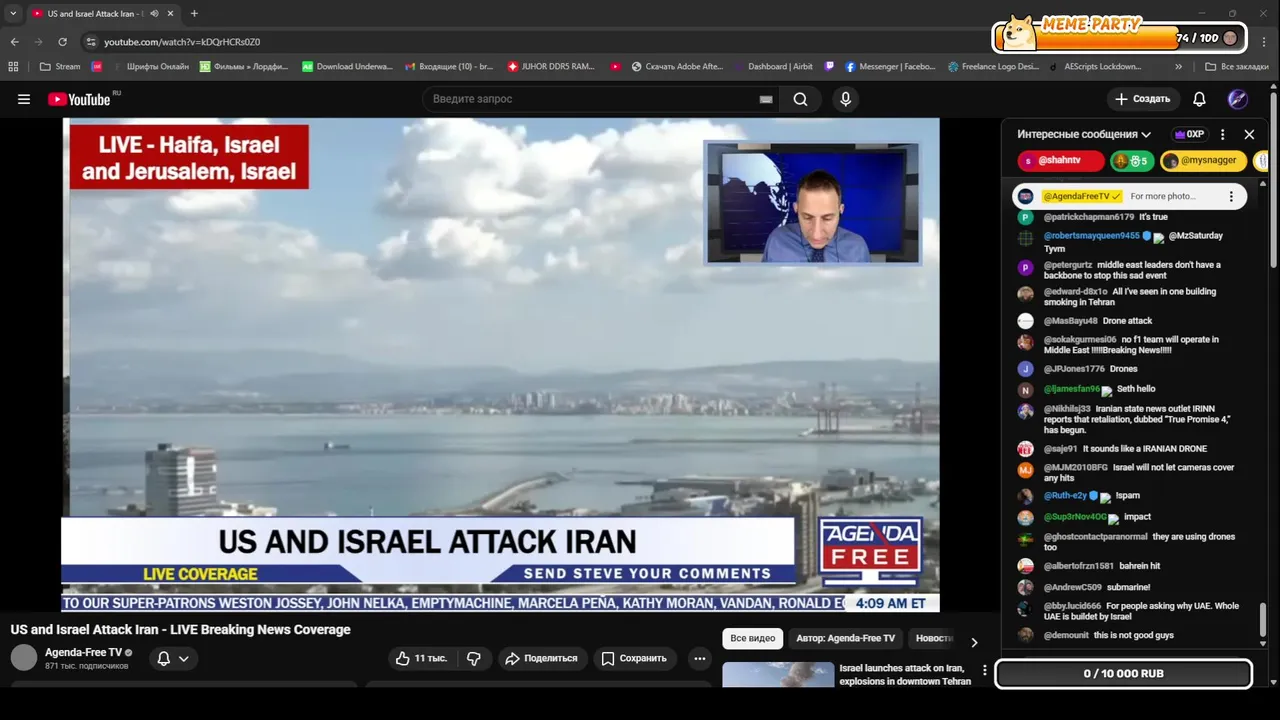Show more chips with right arrow
Image resolution: width=1280 pixels, height=720 pixels.
tap(974, 642)
